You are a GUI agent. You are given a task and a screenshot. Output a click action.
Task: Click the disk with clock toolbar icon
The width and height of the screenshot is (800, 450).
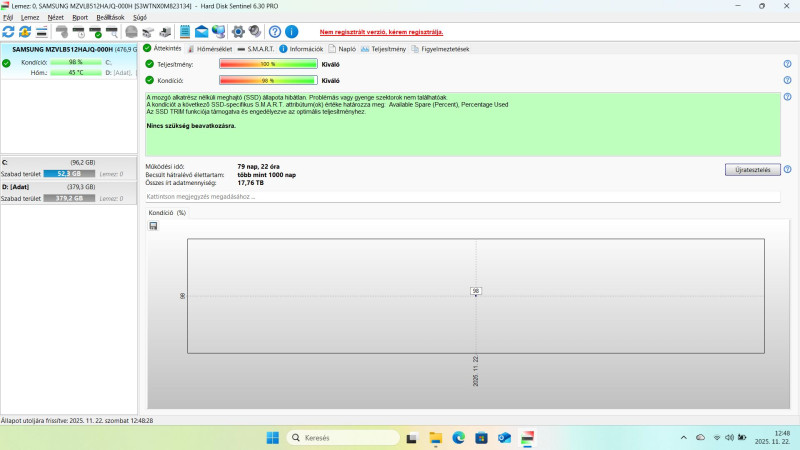[79, 32]
